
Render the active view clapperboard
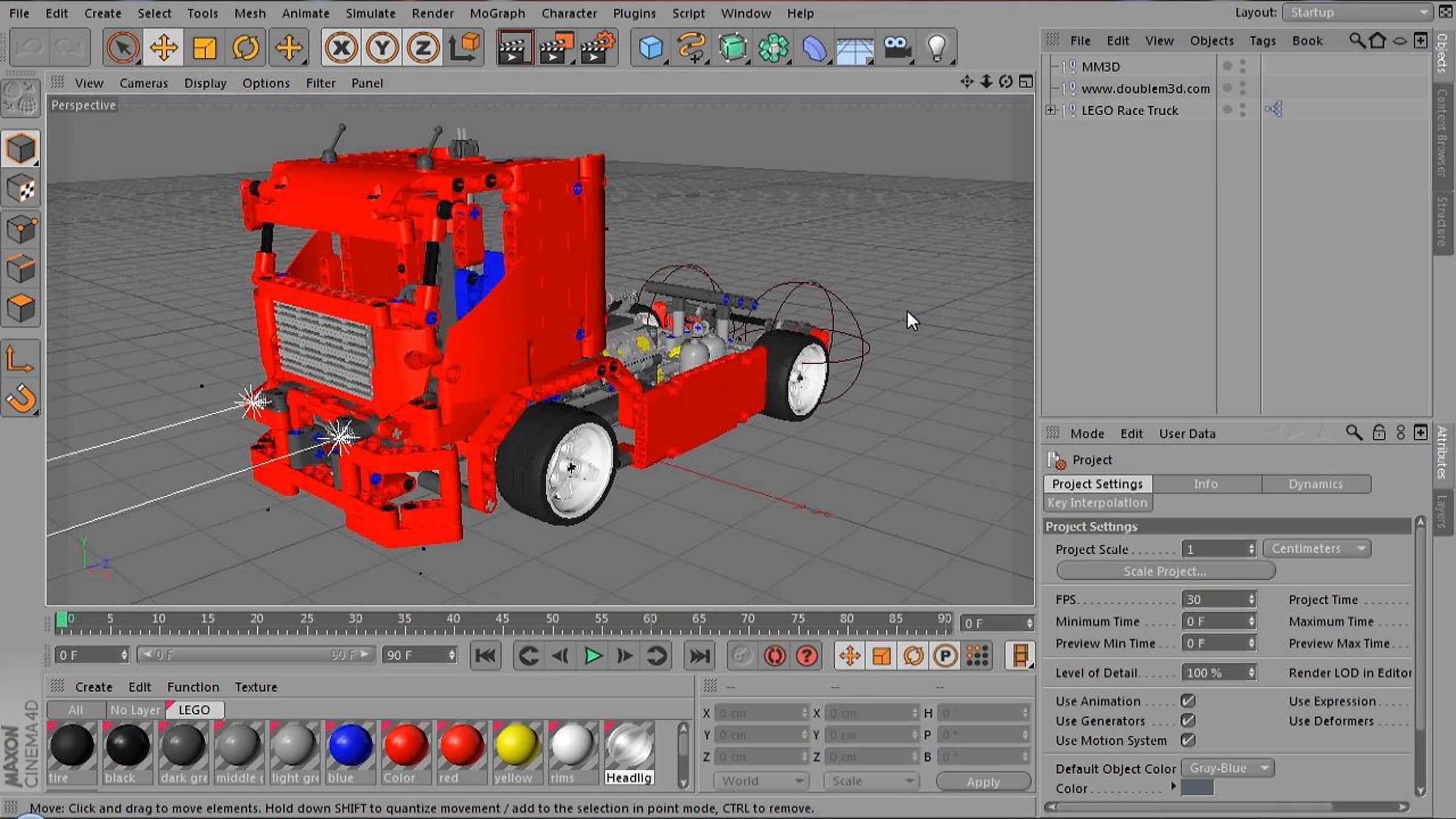(x=515, y=47)
